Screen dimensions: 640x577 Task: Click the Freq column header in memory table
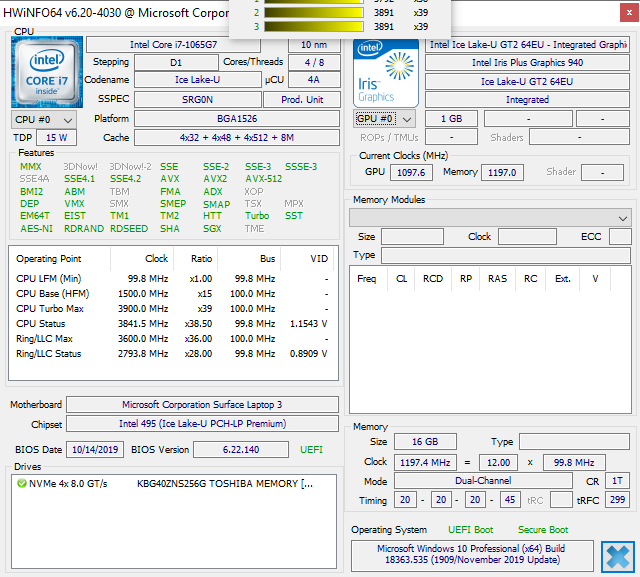367,279
